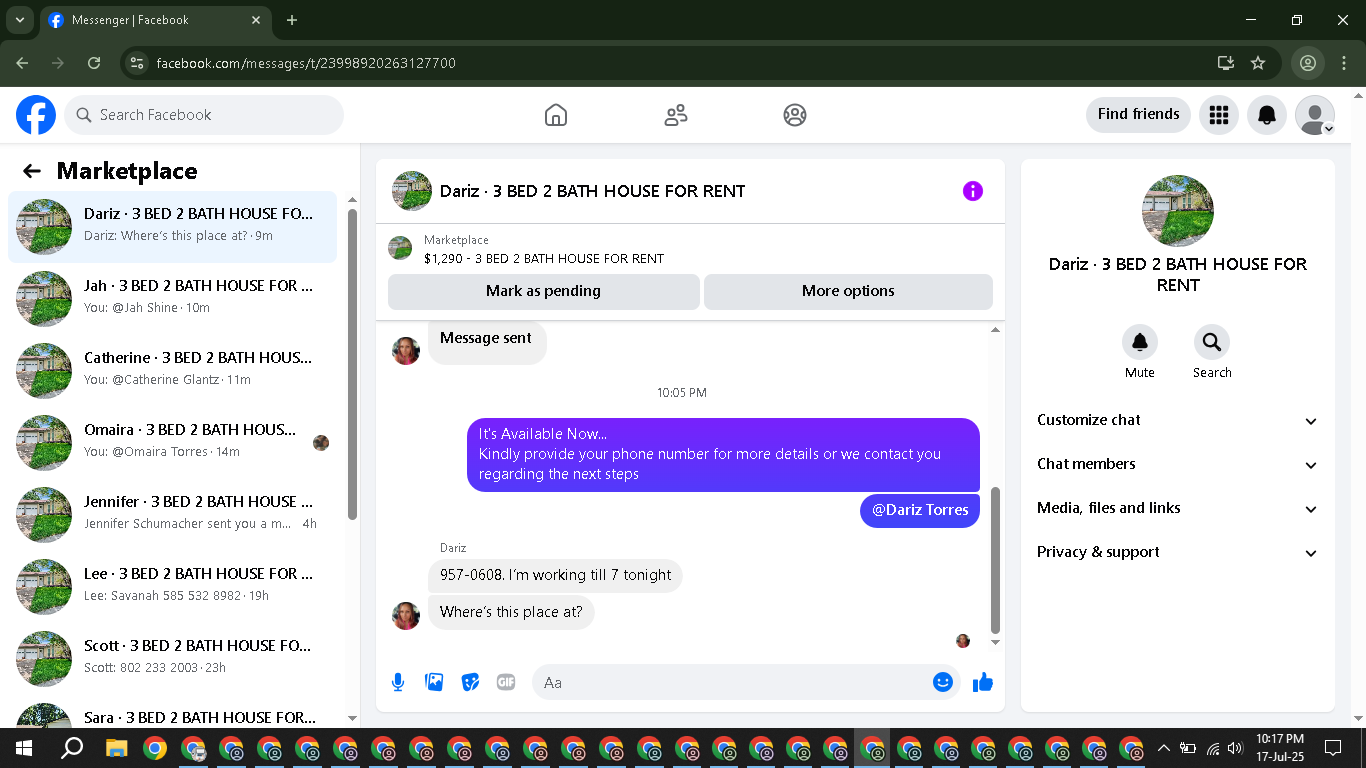This screenshot has width=1366, height=768.
Task: Open the Facebook menu grid icon
Action: 1218,115
